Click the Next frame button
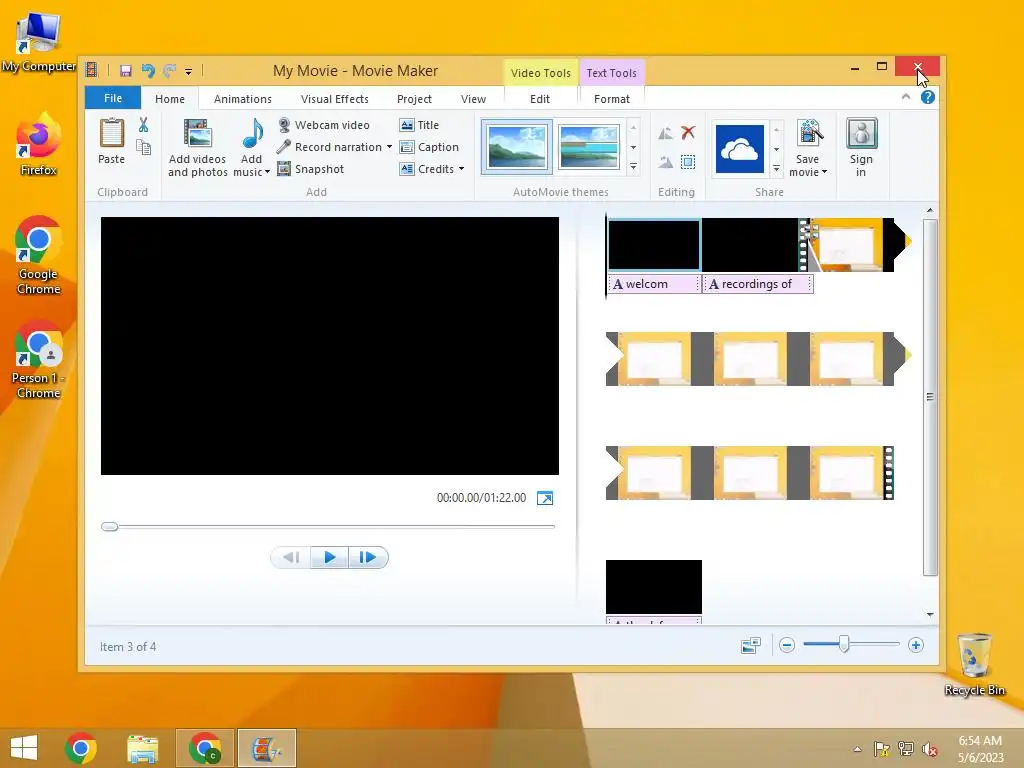The width and height of the screenshot is (1024, 768). 368,558
